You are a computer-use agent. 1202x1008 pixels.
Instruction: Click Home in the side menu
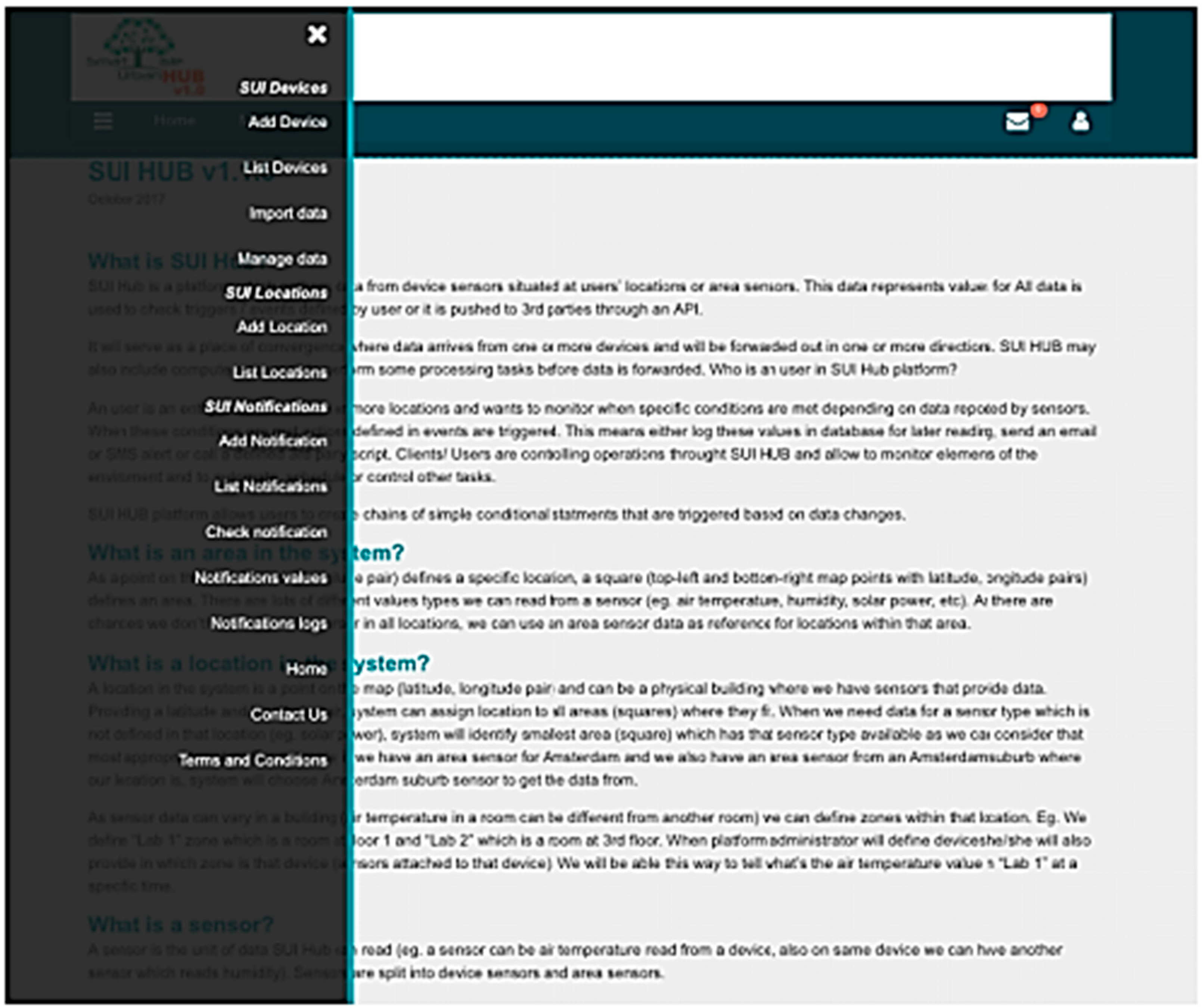point(307,669)
